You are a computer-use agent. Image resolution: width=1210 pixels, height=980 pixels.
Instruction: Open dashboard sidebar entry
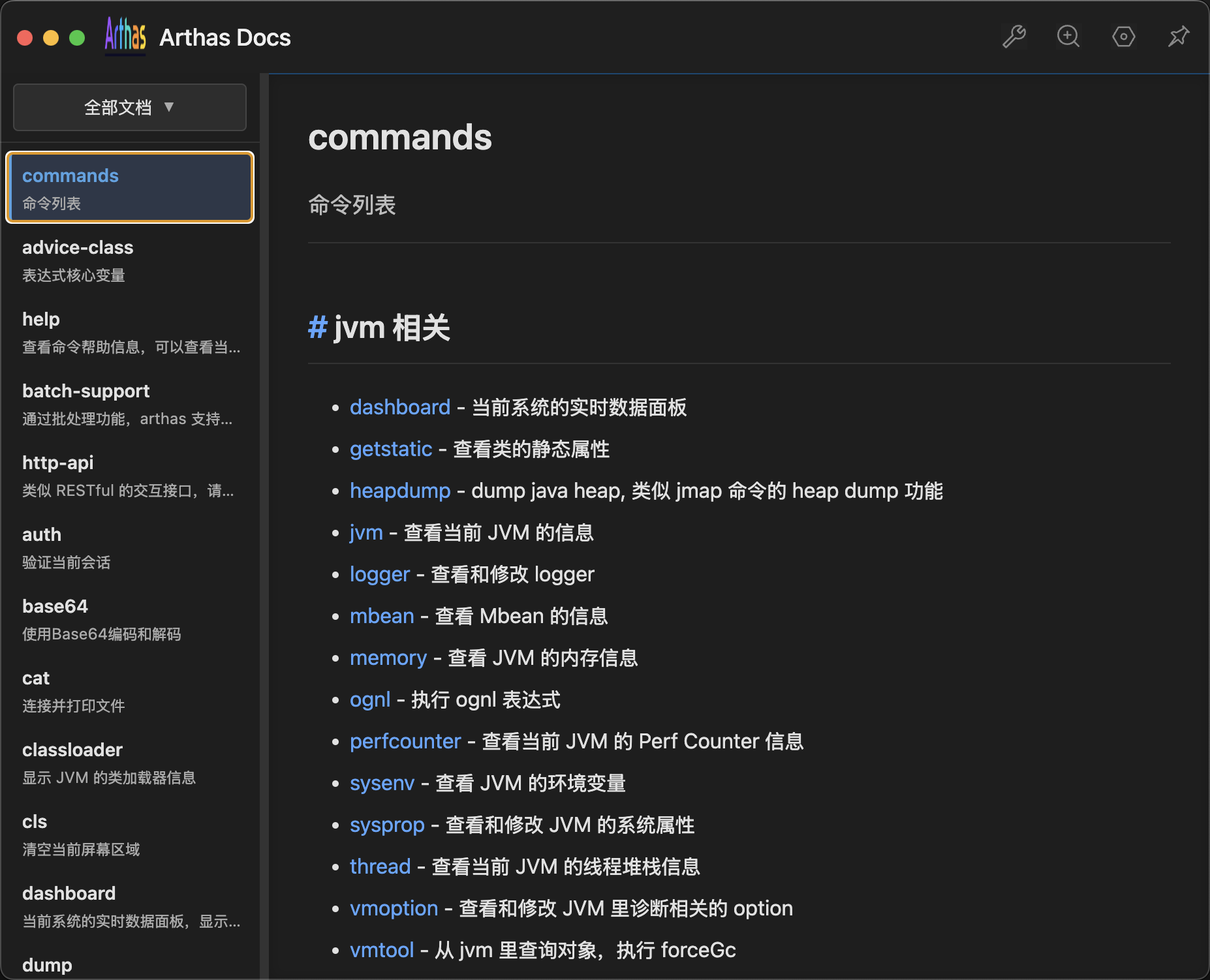coord(130,906)
